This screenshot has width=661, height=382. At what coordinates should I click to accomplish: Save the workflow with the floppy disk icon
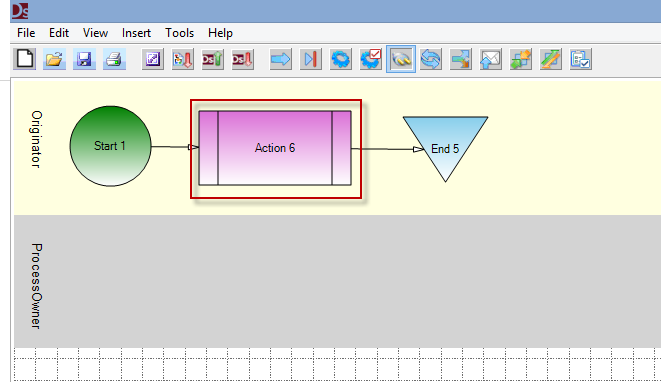coord(84,59)
